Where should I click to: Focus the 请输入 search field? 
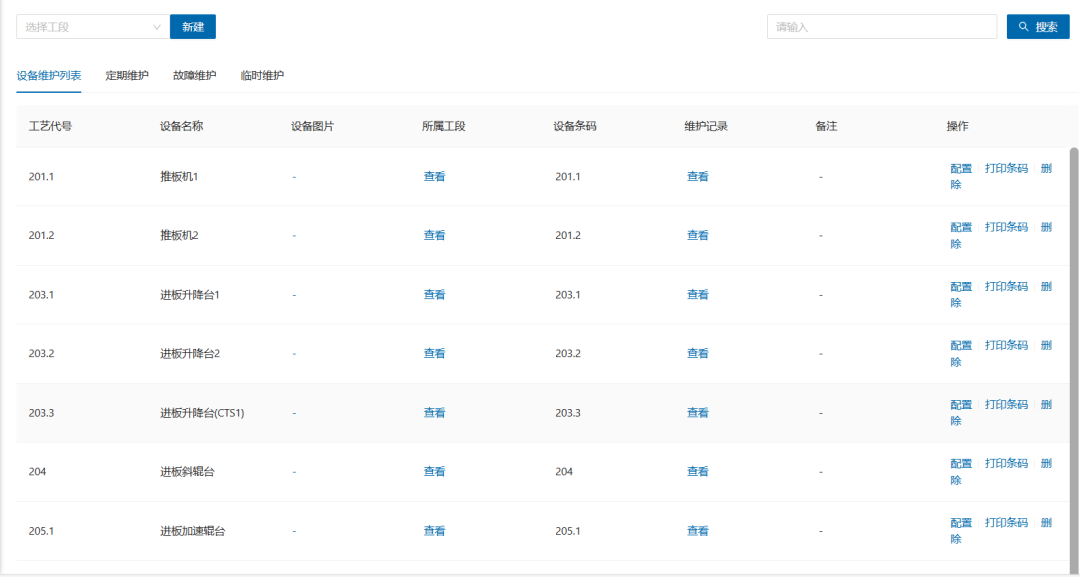click(882, 27)
